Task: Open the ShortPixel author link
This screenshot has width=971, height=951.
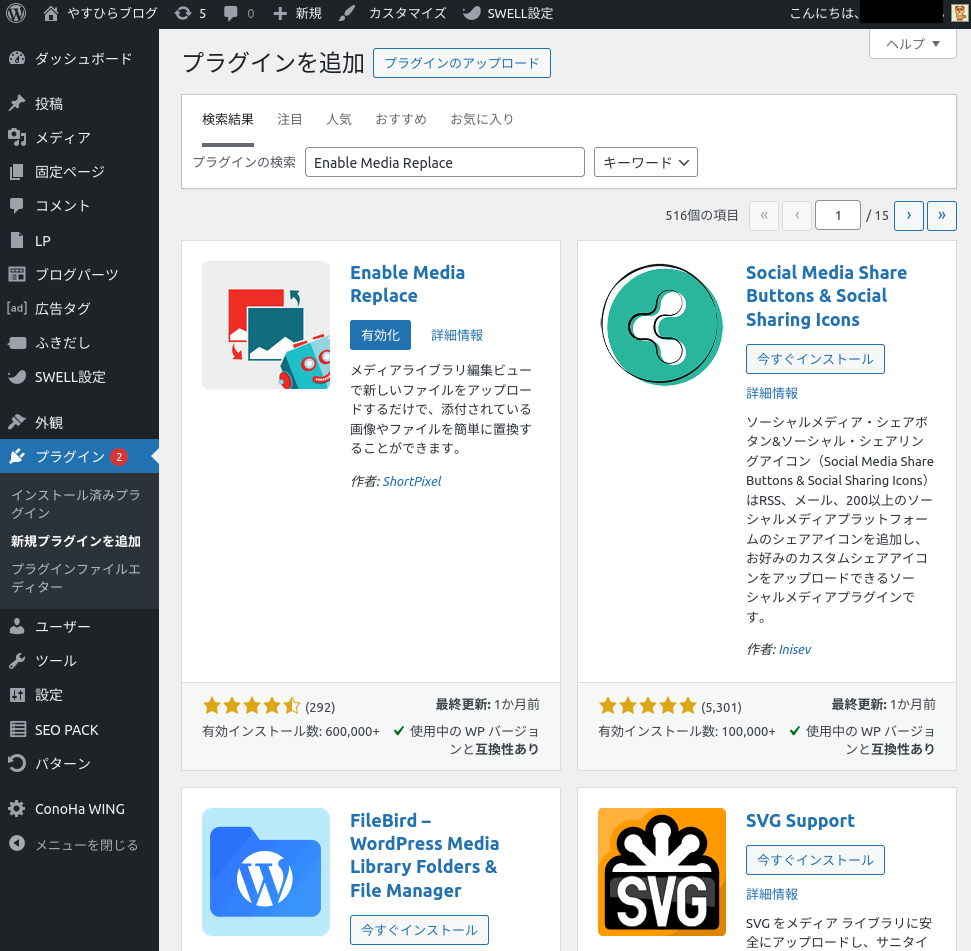Action: point(411,481)
